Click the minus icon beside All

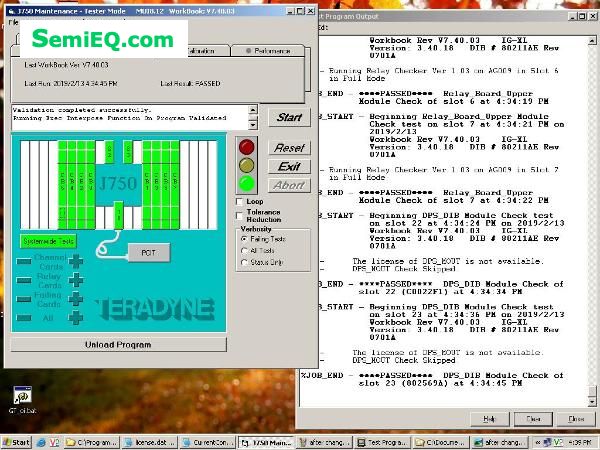pyautogui.click(x=24, y=318)
